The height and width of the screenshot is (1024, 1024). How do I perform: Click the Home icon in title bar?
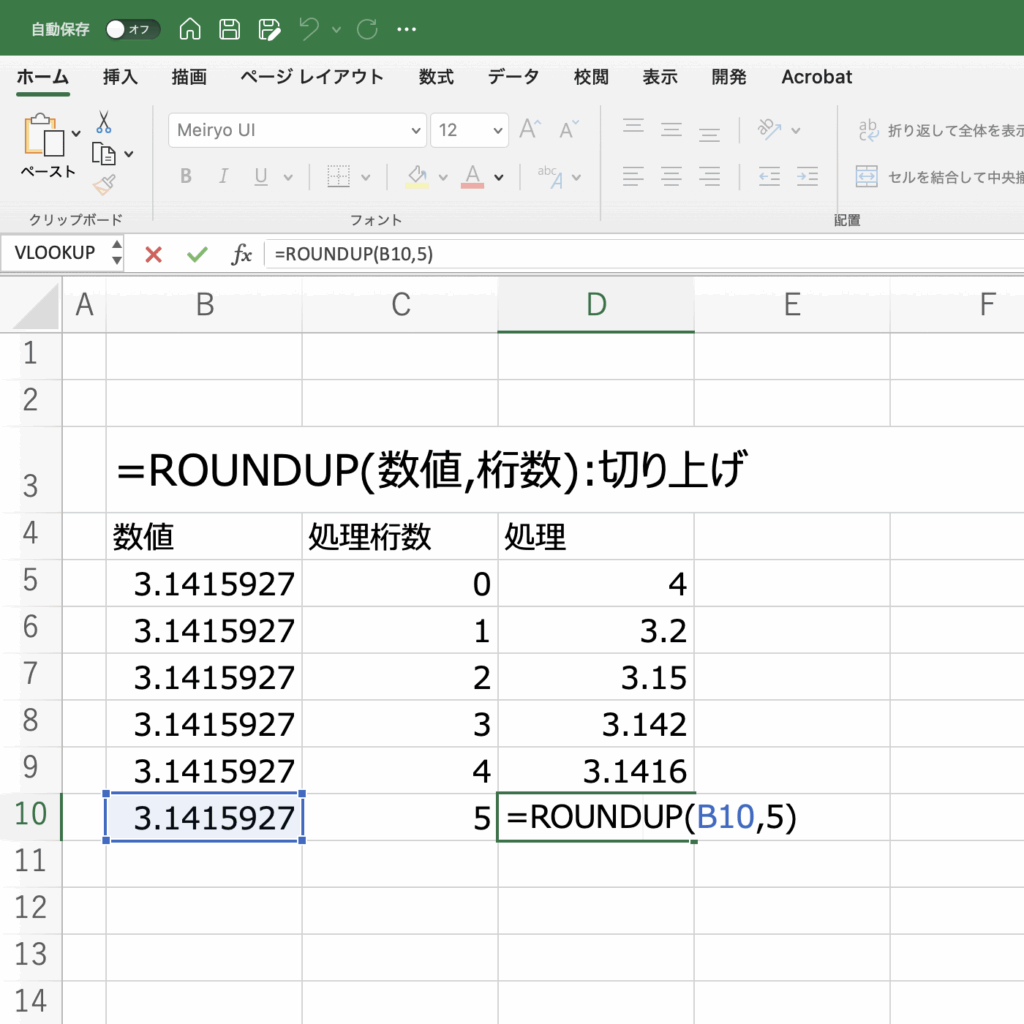click(x=190, y=29)
